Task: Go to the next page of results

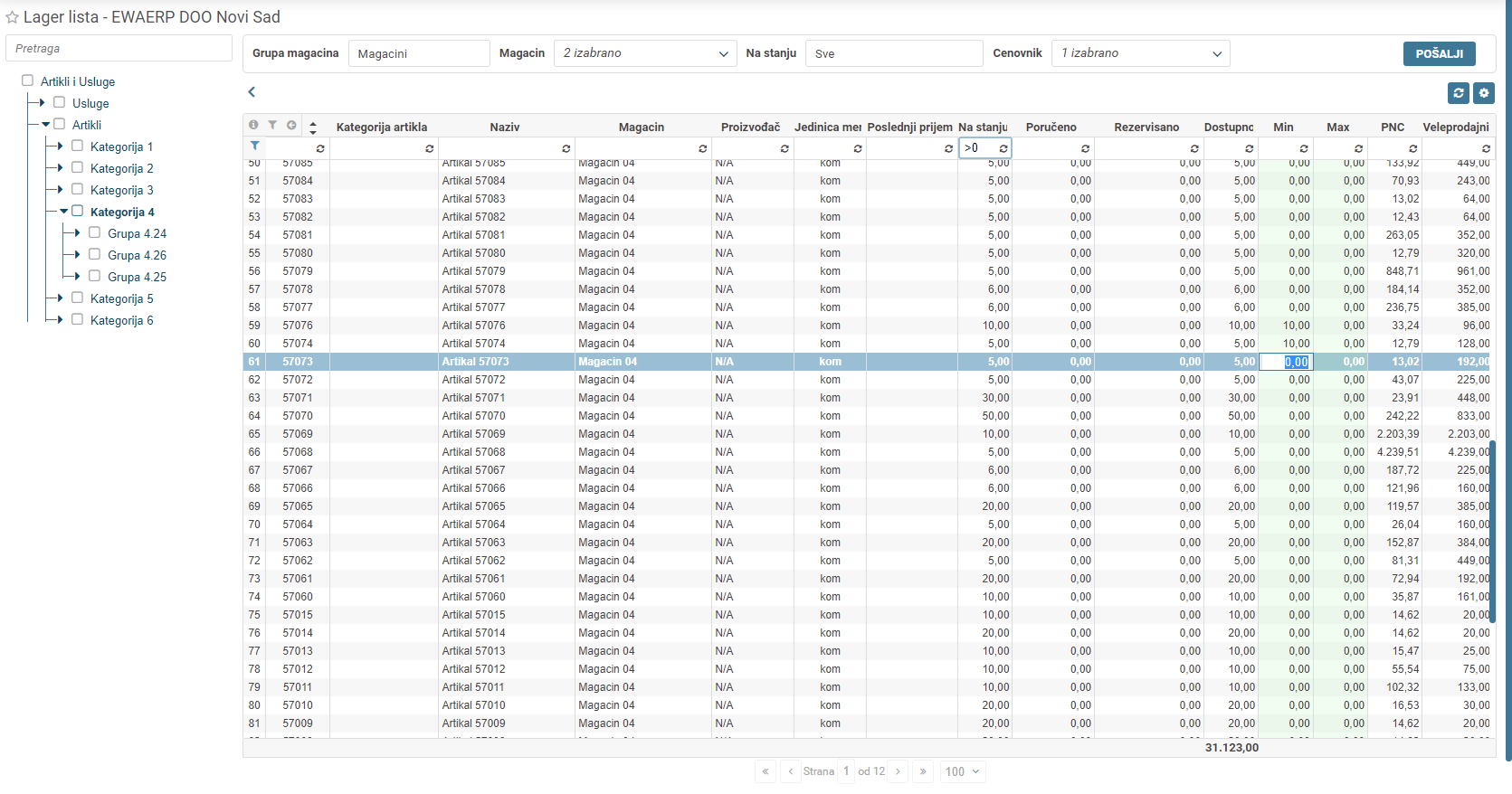Action: (898, 771)
